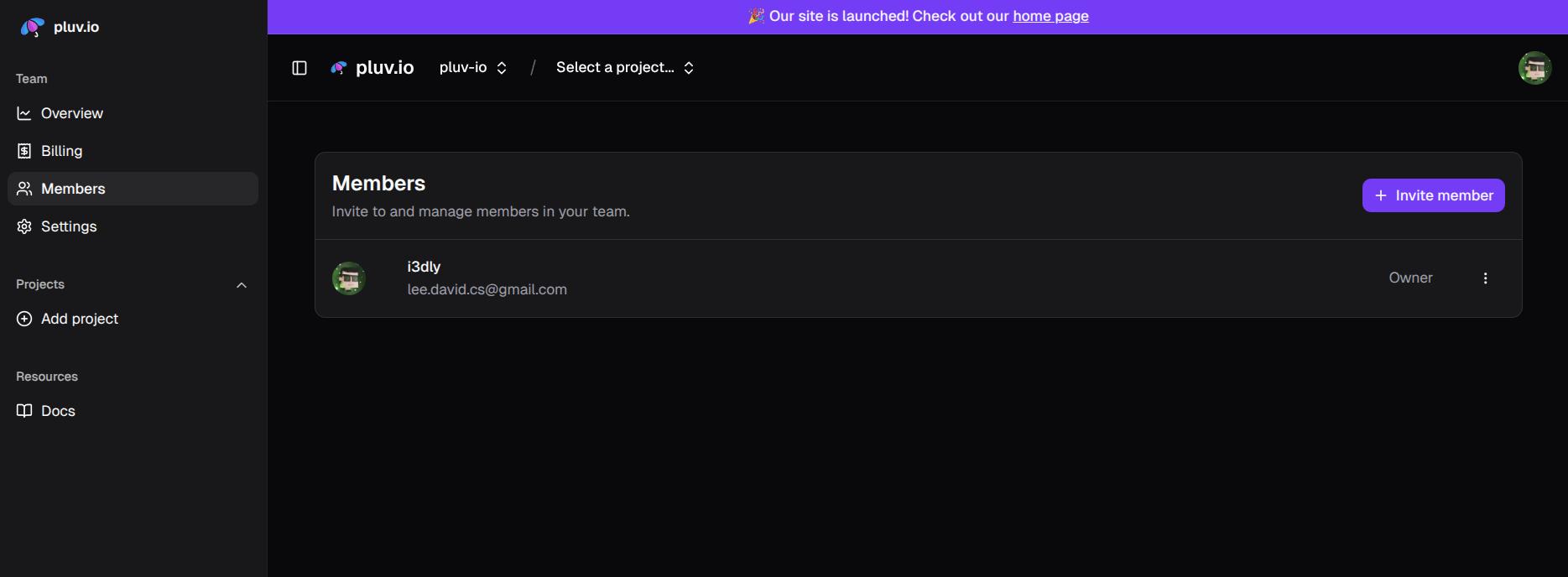Image resolution: width=1568 pixels, height=577 pixels.
Task: Click Add project in sidebar
Action: point(133,319)
